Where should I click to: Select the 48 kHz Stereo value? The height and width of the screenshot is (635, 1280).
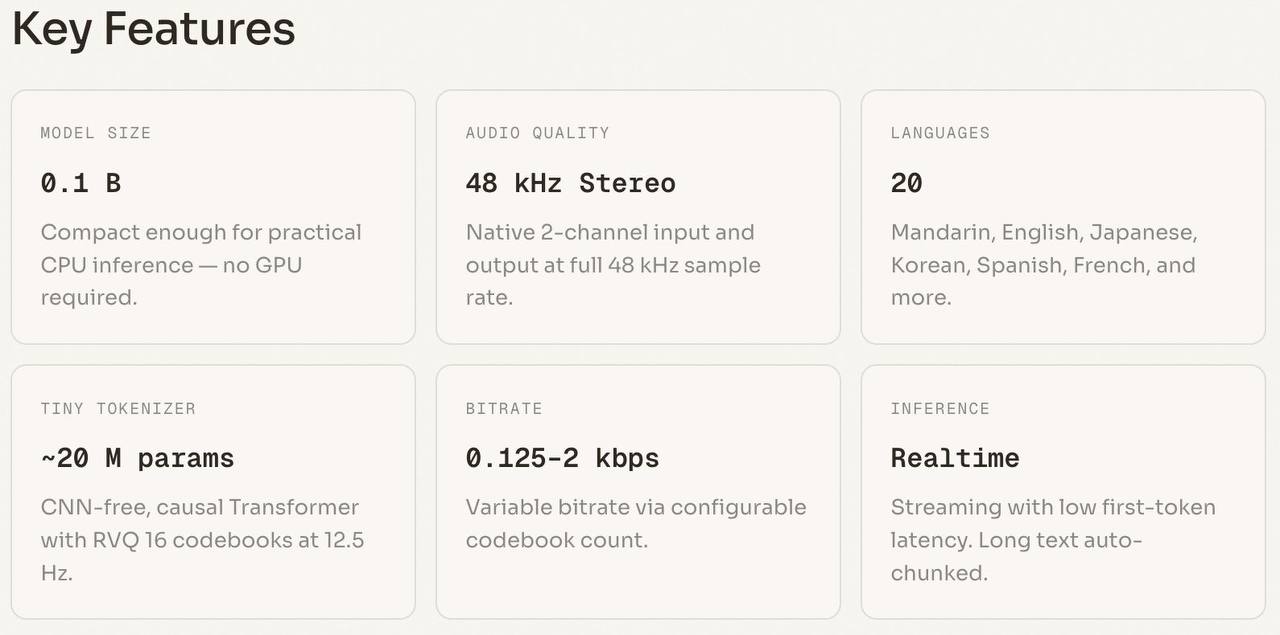tap(570, 183)
